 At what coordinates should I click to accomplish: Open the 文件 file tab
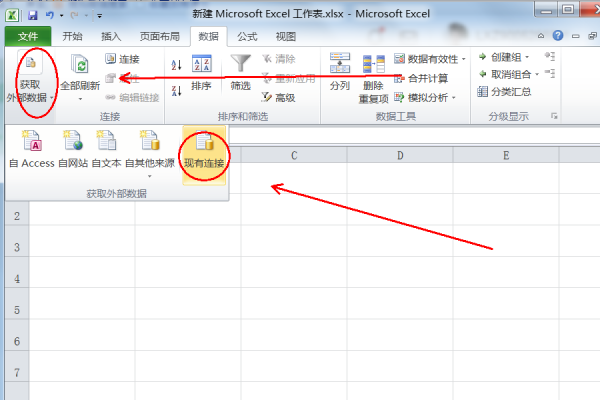pyautogui.click(x=28, y=36)
